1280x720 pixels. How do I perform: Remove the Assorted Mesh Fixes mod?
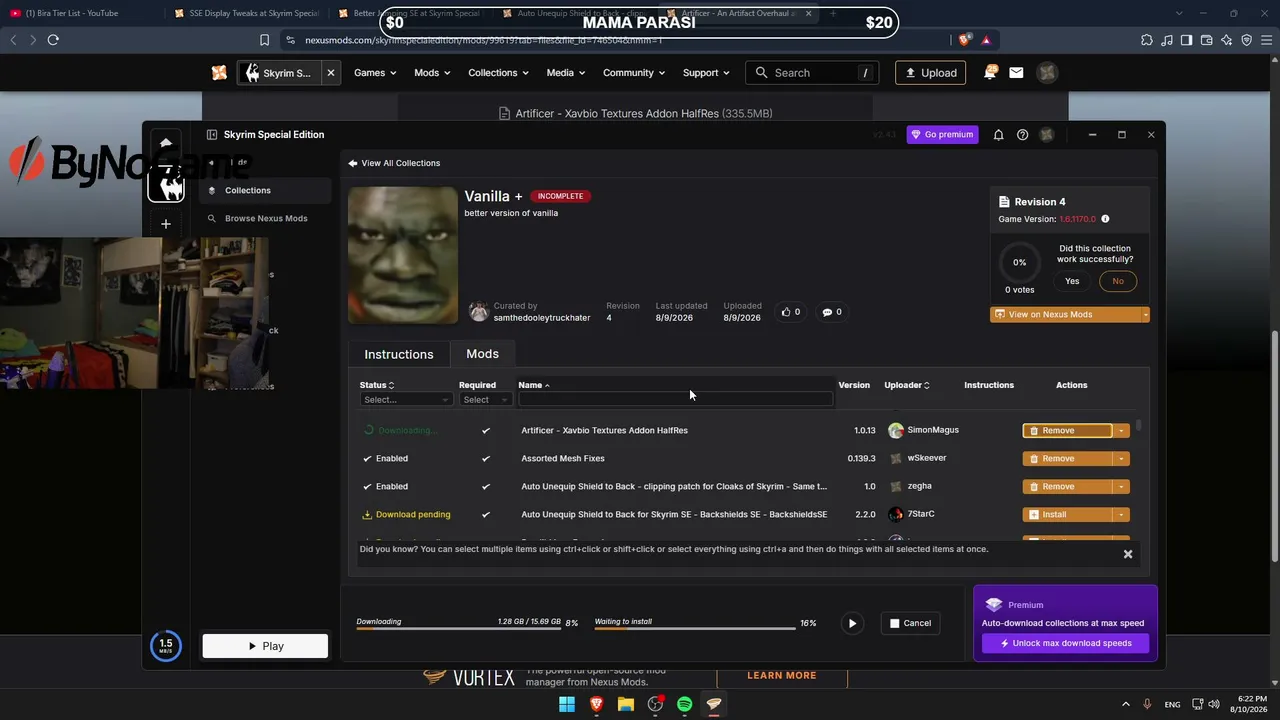pos(1068,459)
